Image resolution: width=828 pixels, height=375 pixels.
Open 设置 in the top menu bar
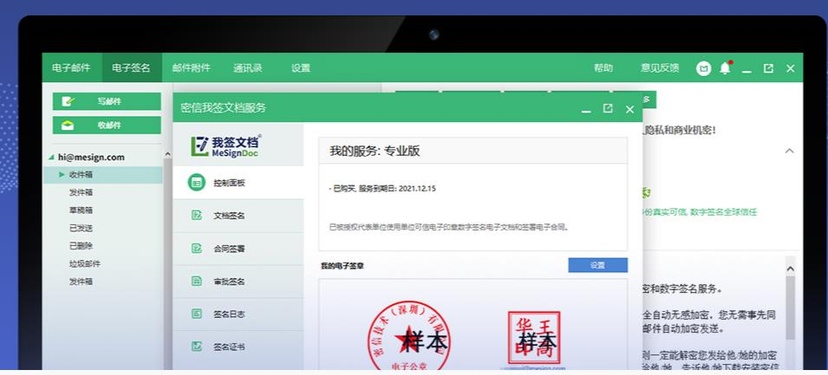[300, 68]
